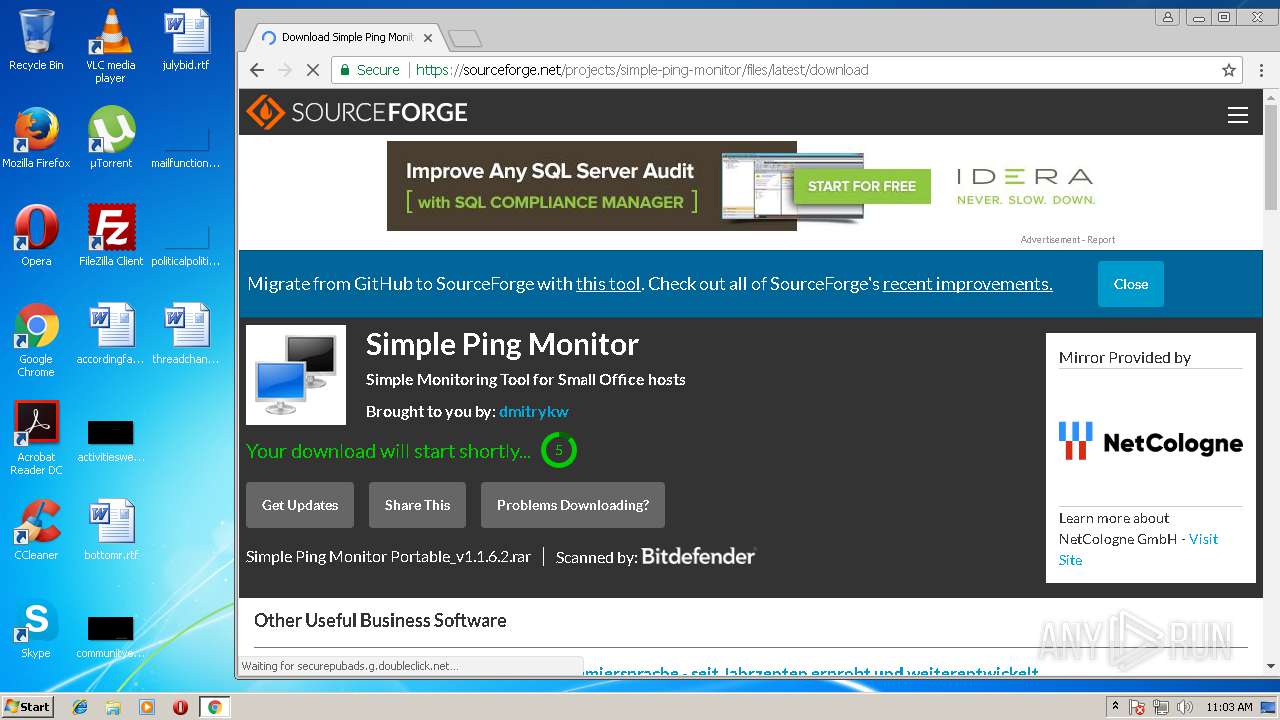The image size is (1280, 720).
Task: Select Download Simple Ping Monitor tab
Action: point(345,38)
